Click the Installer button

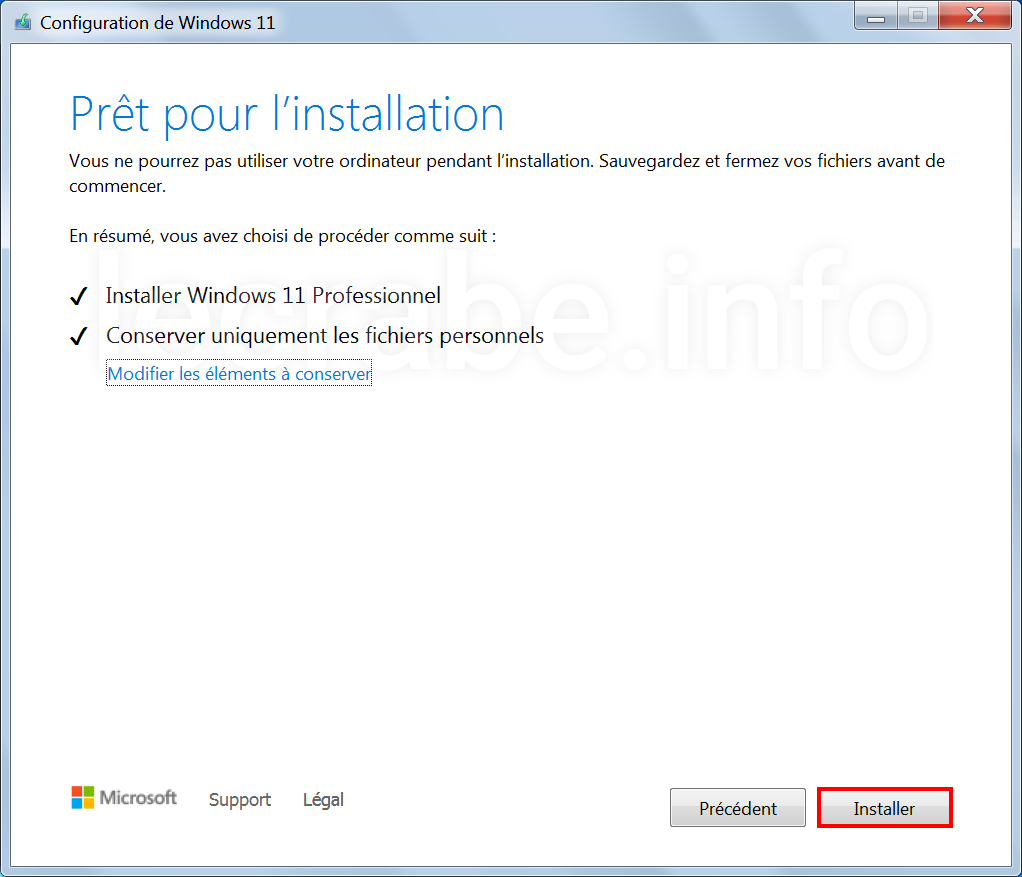pos(884,808)
